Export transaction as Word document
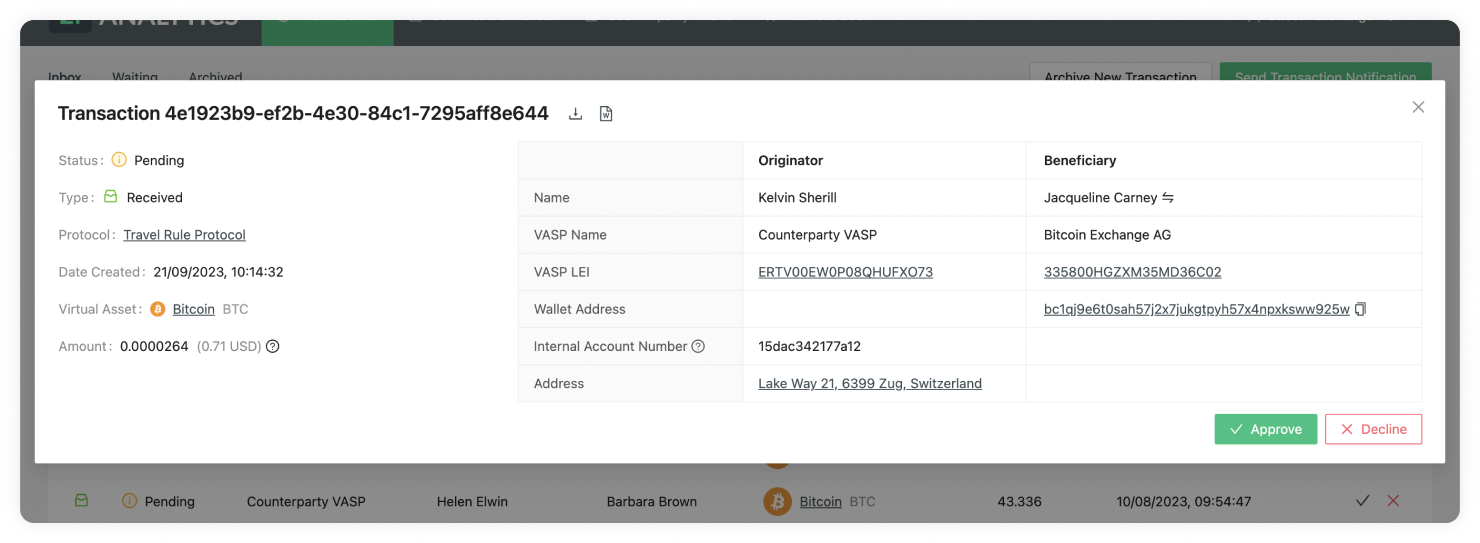The height and width of the screenshot is (543, 1480). coord(606,114)
